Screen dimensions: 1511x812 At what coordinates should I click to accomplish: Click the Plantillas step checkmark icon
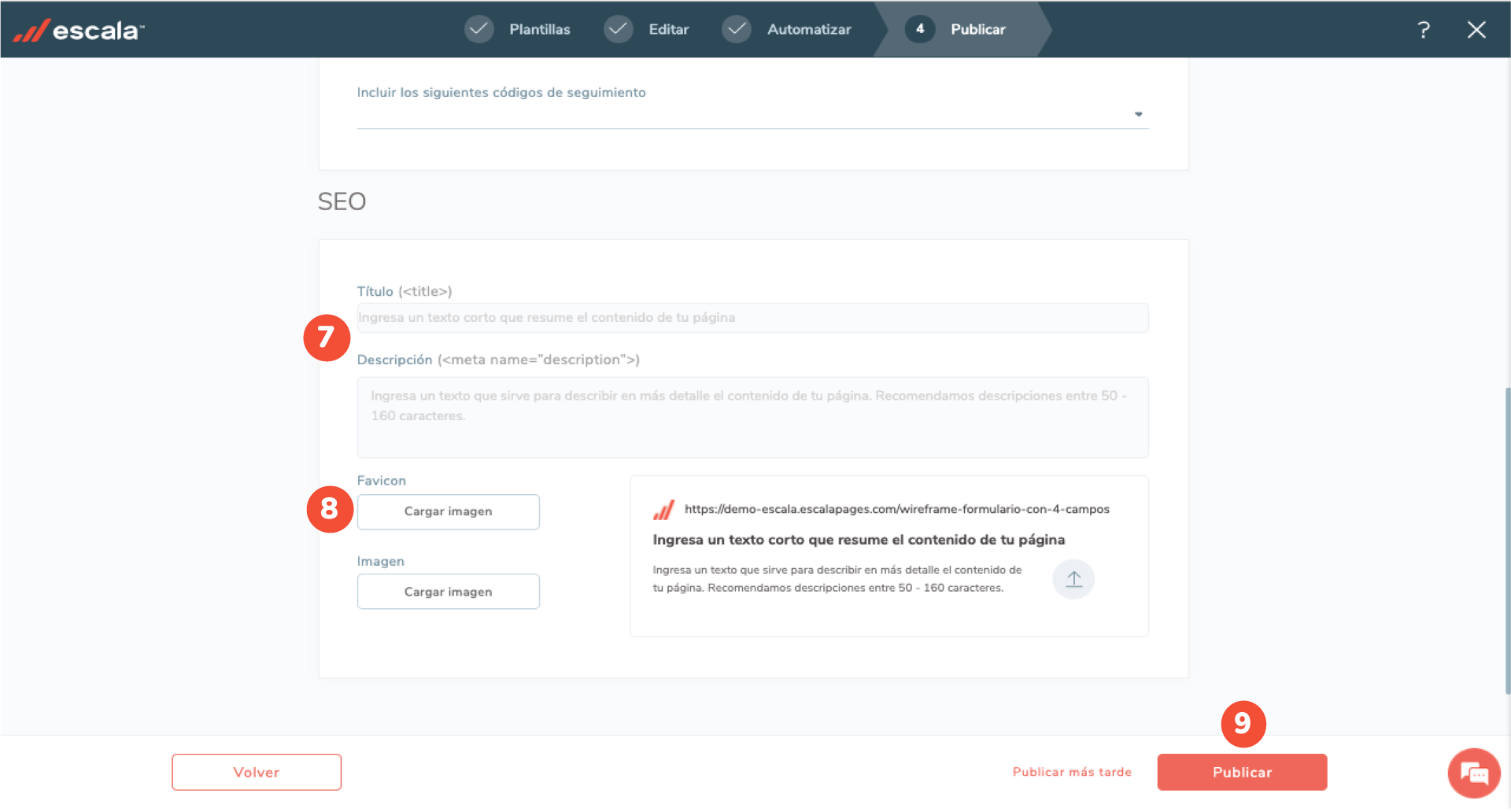tap(478, 29)
